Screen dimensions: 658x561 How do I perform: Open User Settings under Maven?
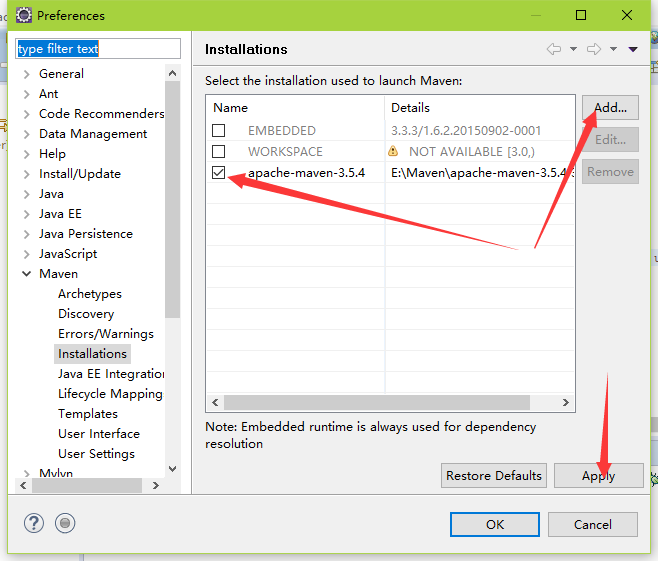96,454
